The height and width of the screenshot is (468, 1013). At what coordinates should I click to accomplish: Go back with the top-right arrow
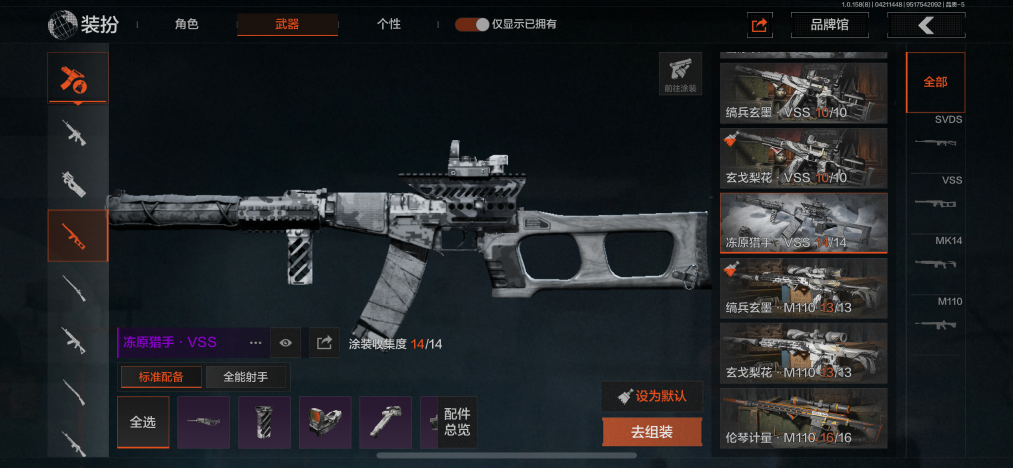click(x=926, y=25)
